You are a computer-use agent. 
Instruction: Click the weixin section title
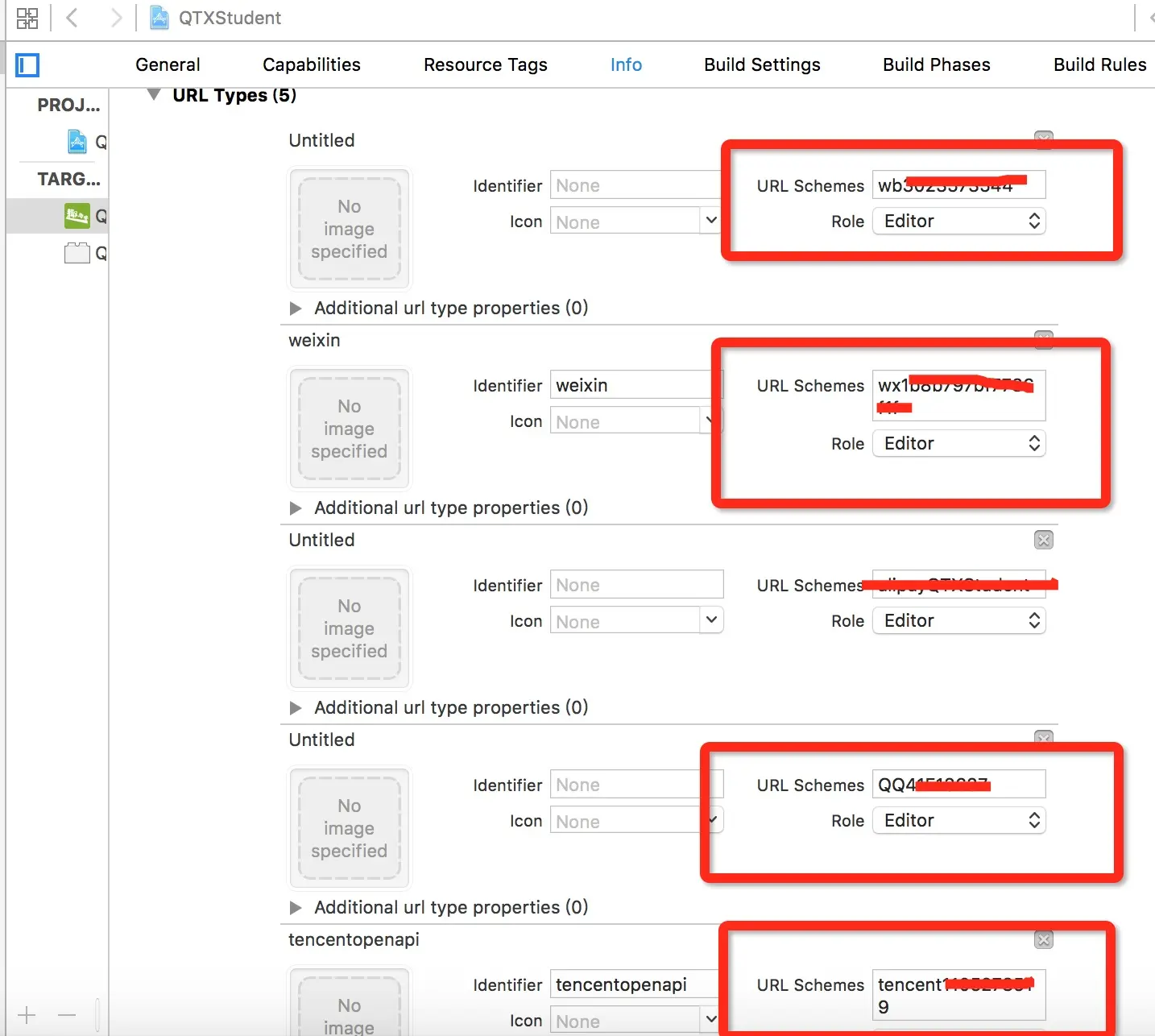click(x=314, y=340)
